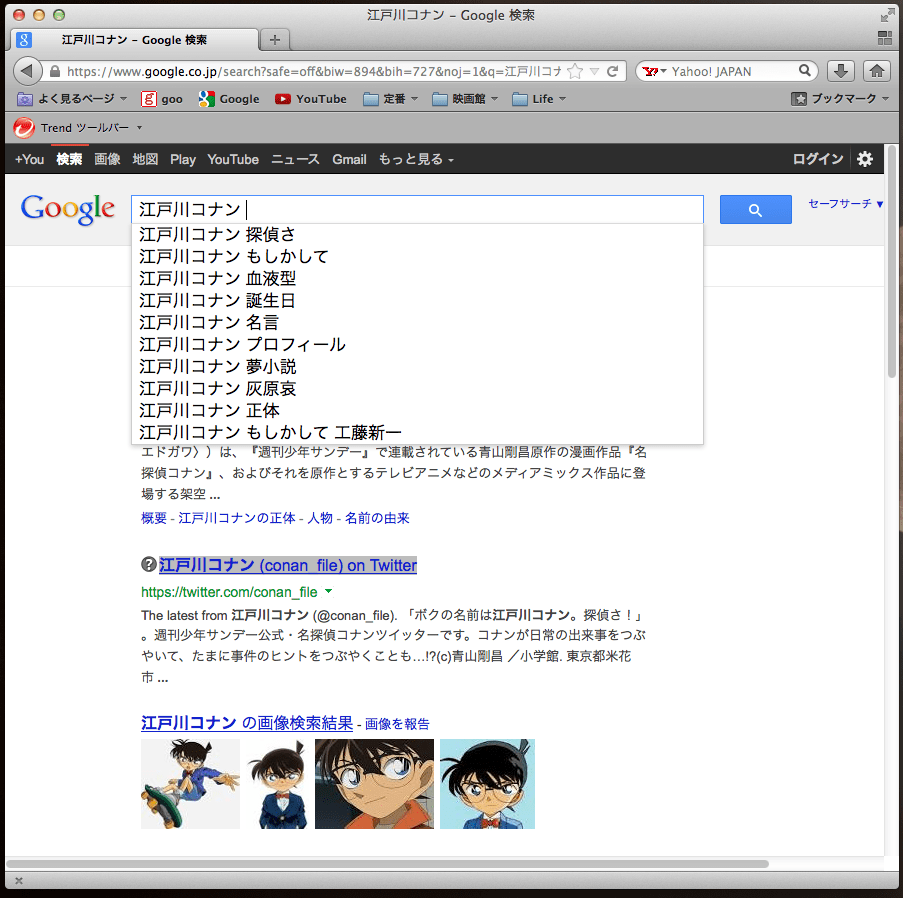Open the 人物 sublink
Screen dimensions: 903x898
click(x=320, y=518)
